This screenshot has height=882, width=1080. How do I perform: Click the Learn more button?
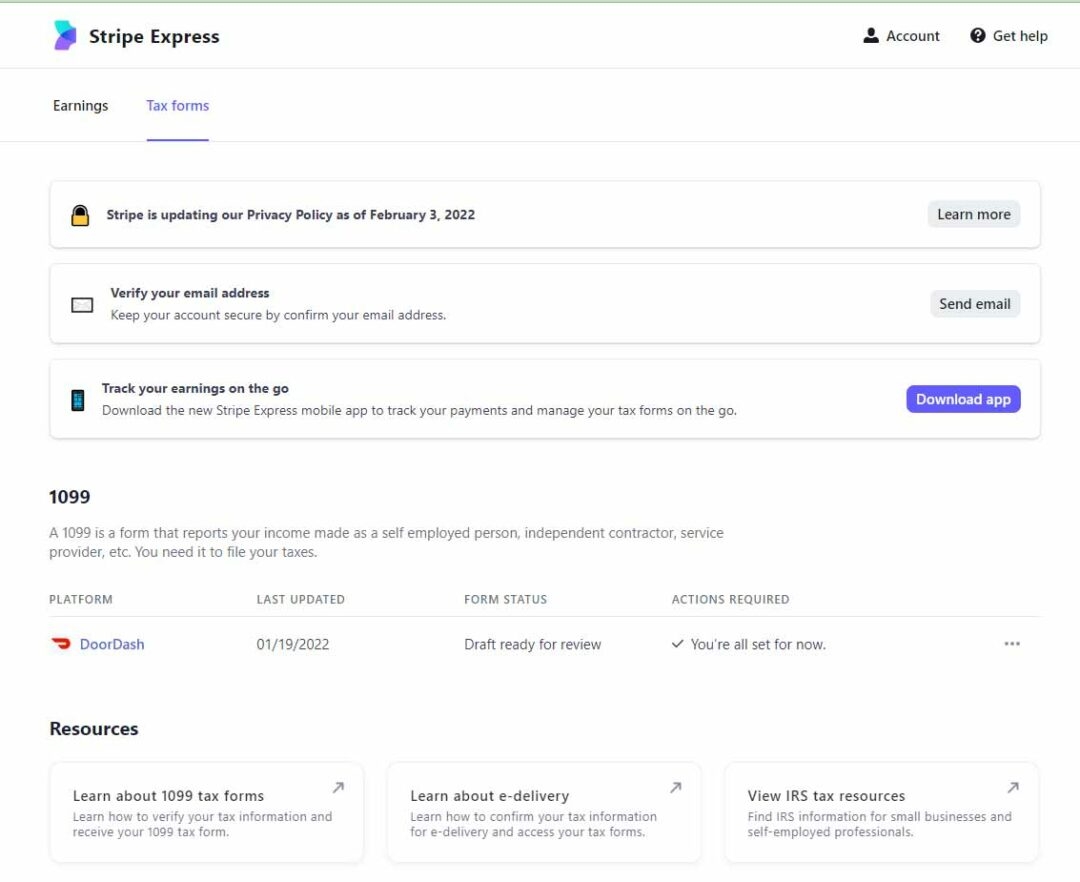tap(973, 214)
